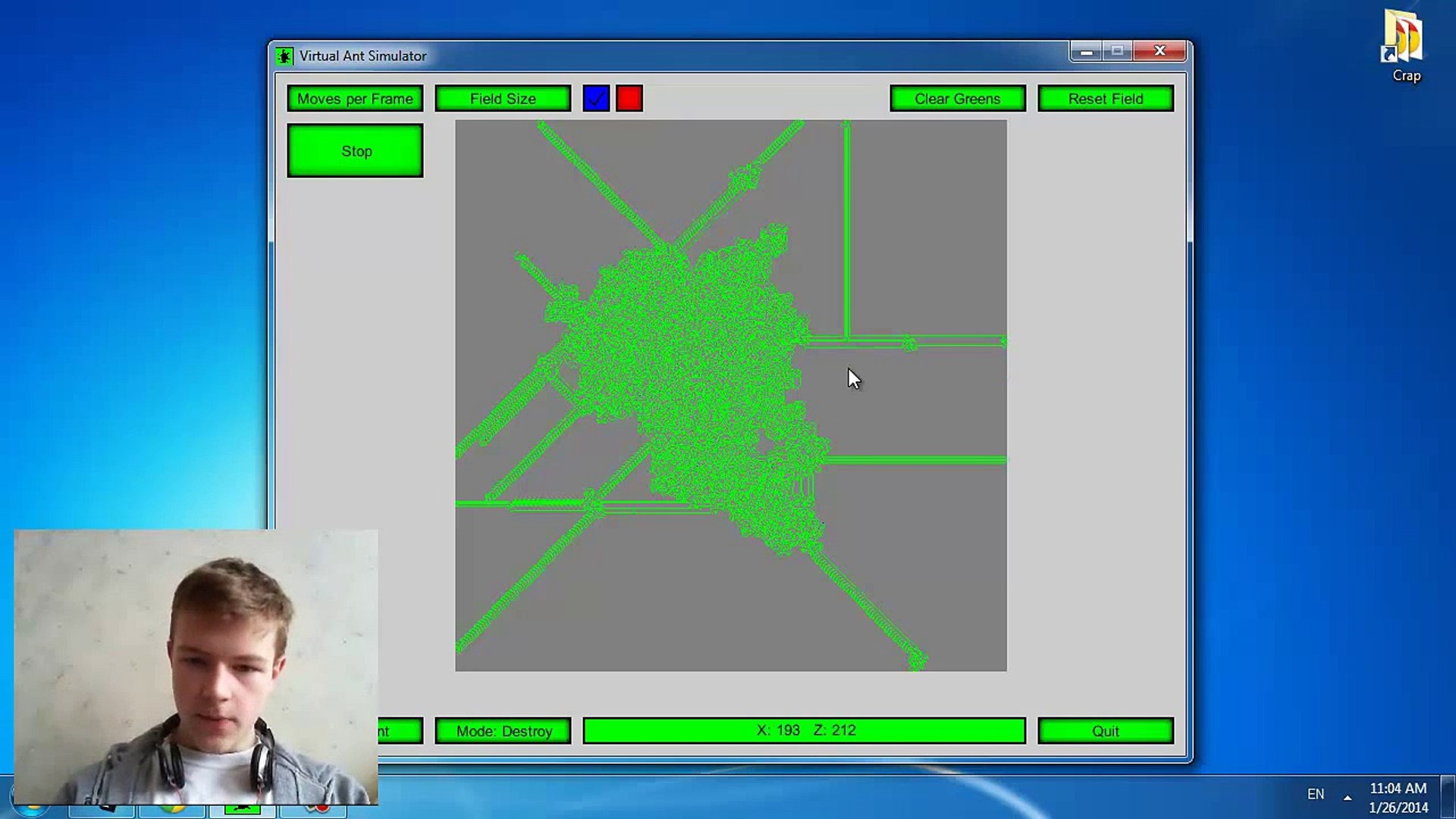Click the Show Desktop strip on taskbar
This screenshot has height=819, width=1456.
pyautogui.click(x=1448, y=797)
